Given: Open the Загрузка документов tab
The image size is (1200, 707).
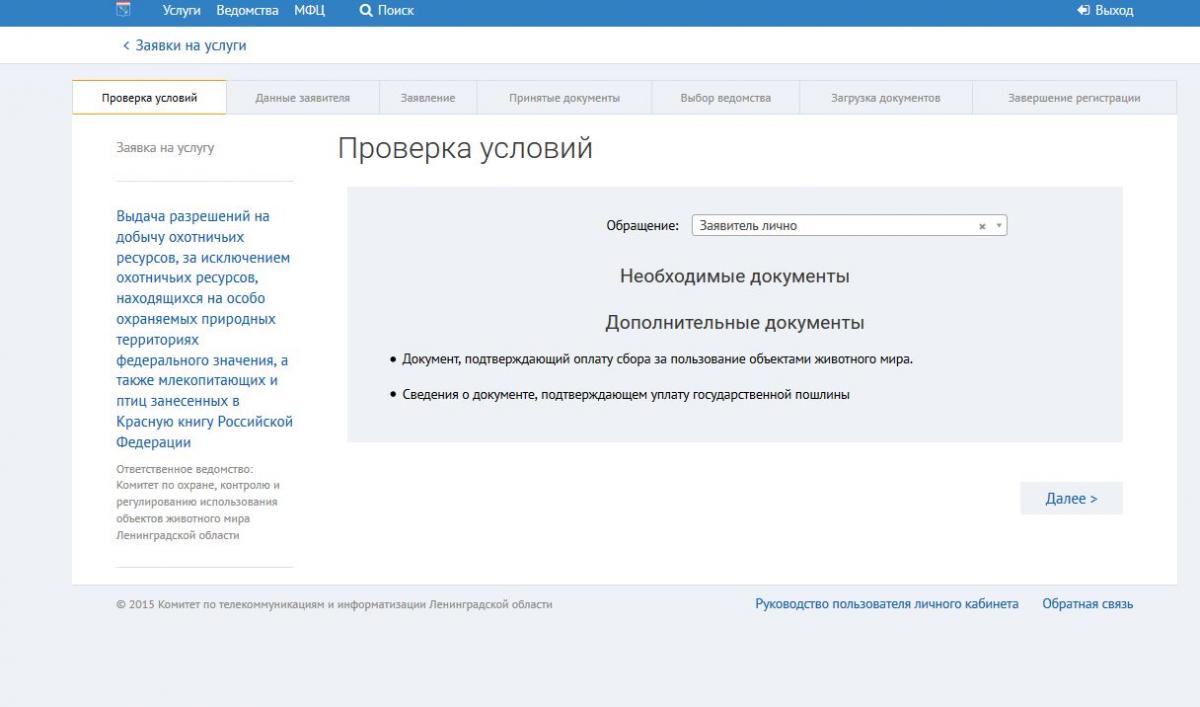Looking at the screenshot, I should coord(885,98).
